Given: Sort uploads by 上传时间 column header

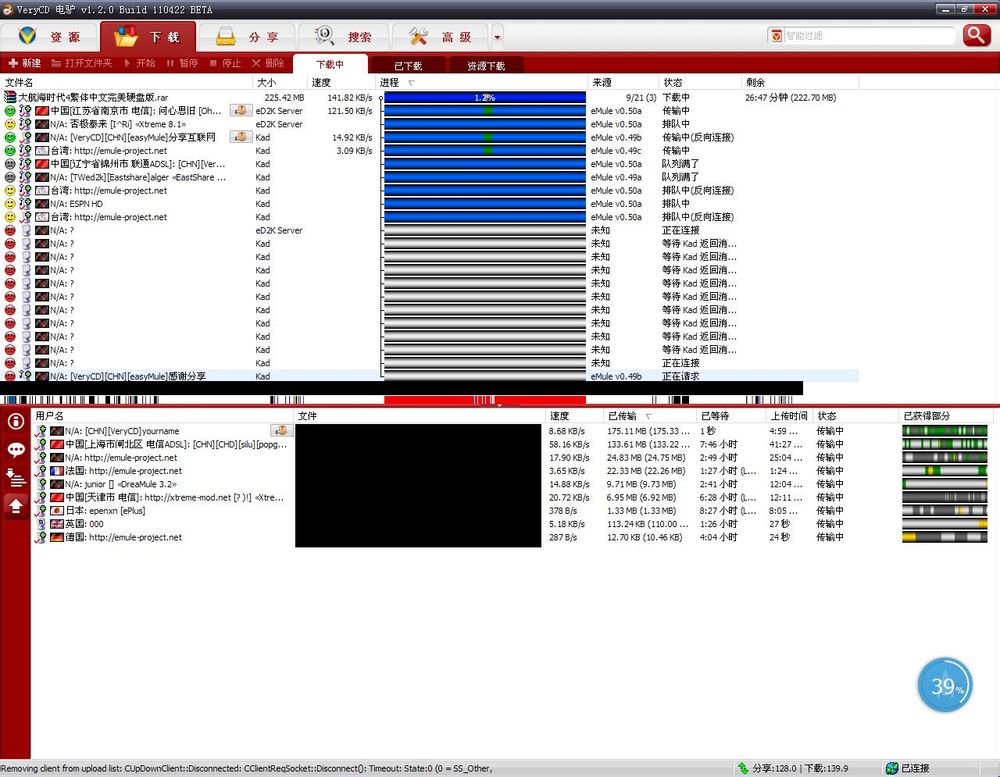Looking at the screenshot, I should (x=789, y=416).
